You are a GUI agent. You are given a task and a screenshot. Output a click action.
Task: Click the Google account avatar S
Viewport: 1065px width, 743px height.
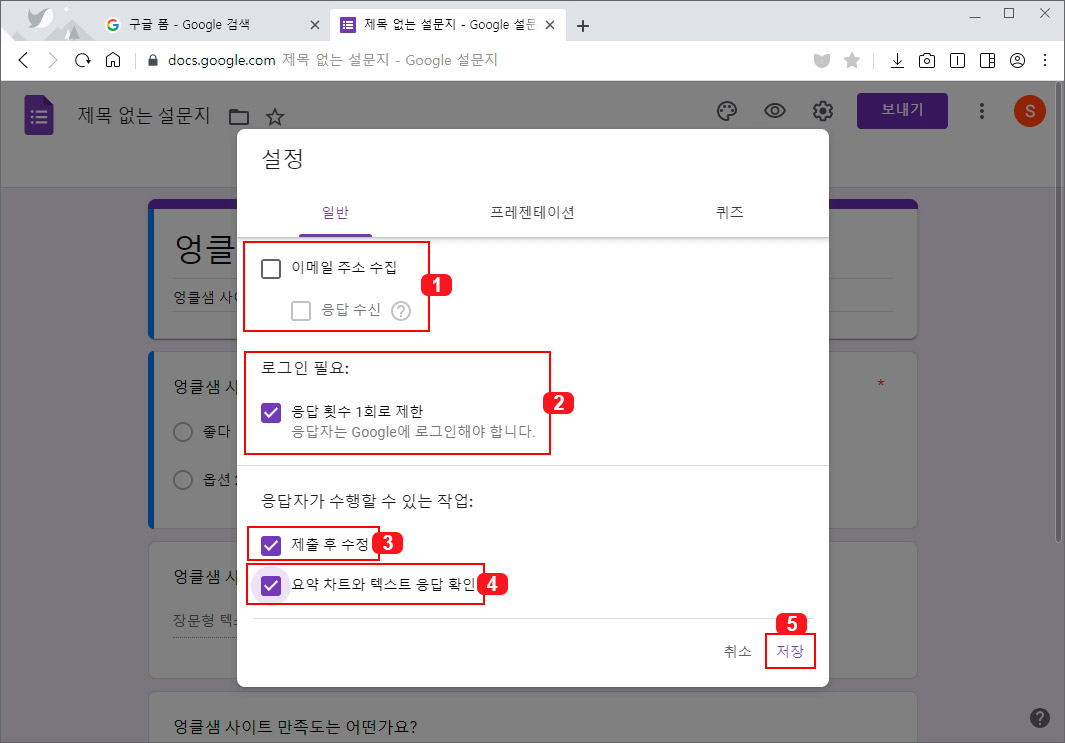tap(1029, 111)
